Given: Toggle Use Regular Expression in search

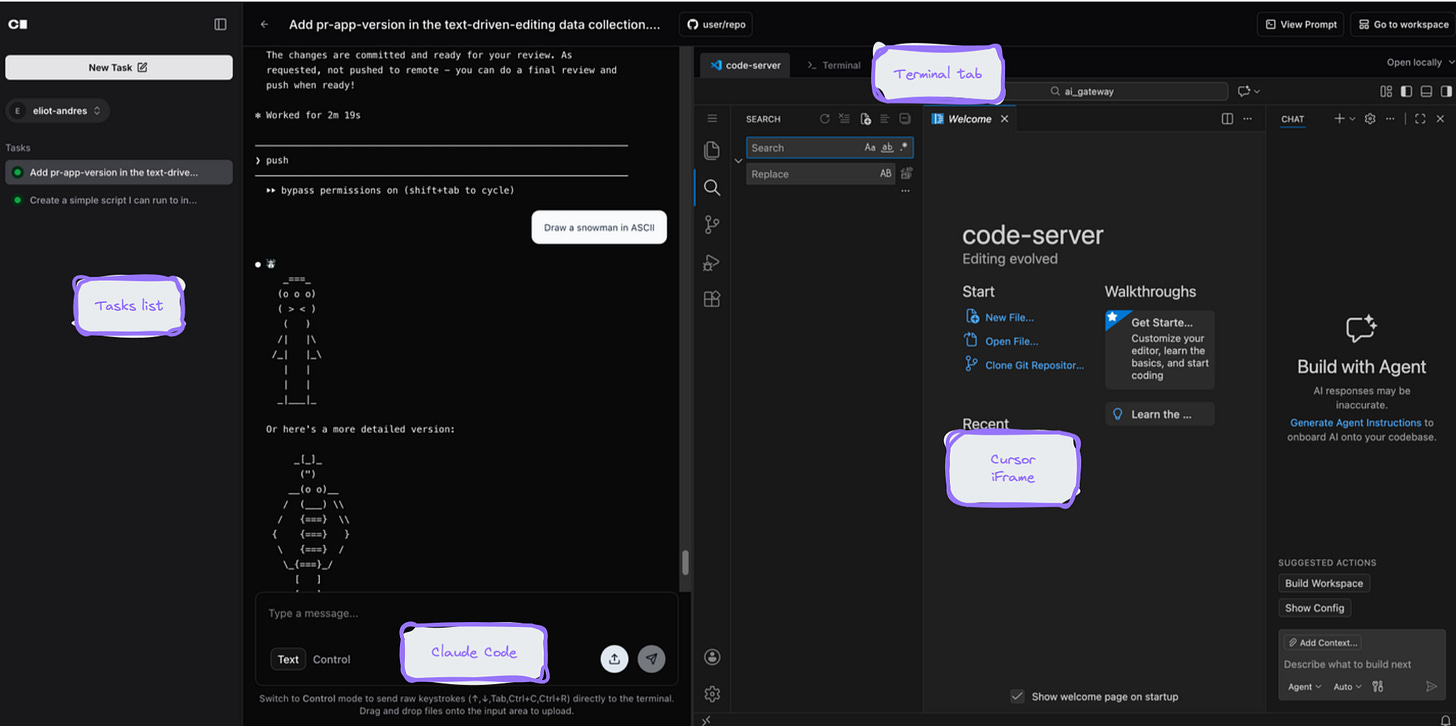Looking at the screenshot, I should 904,147.
